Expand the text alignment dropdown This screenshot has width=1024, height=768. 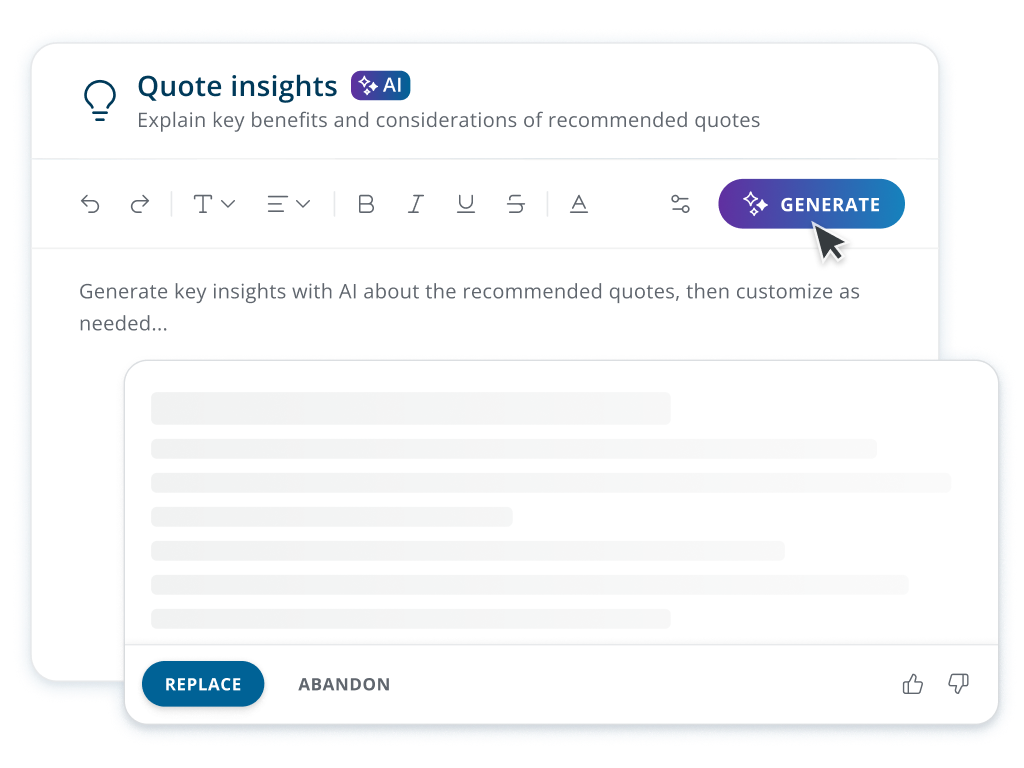(x=288, y=205)
